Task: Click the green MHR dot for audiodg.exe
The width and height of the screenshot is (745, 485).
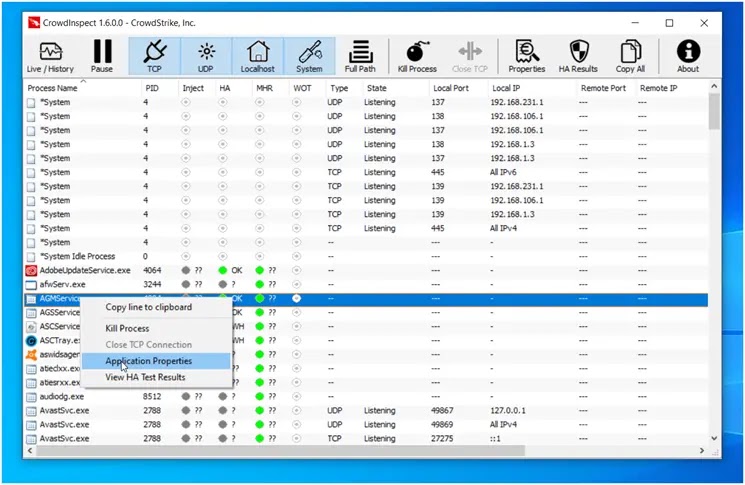Action: 259,397
